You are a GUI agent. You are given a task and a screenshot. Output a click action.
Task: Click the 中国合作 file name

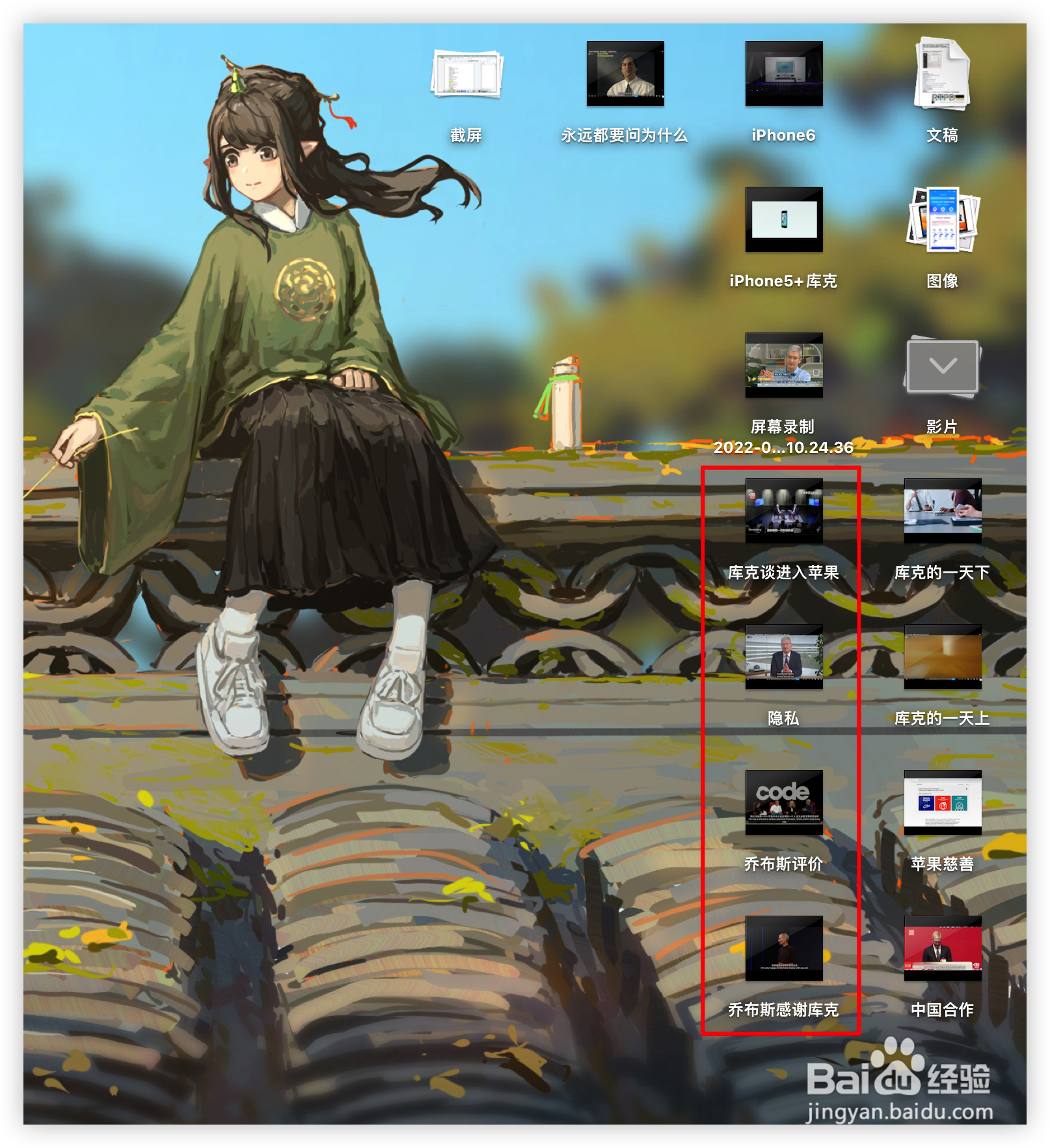[x=943, y=1010]
